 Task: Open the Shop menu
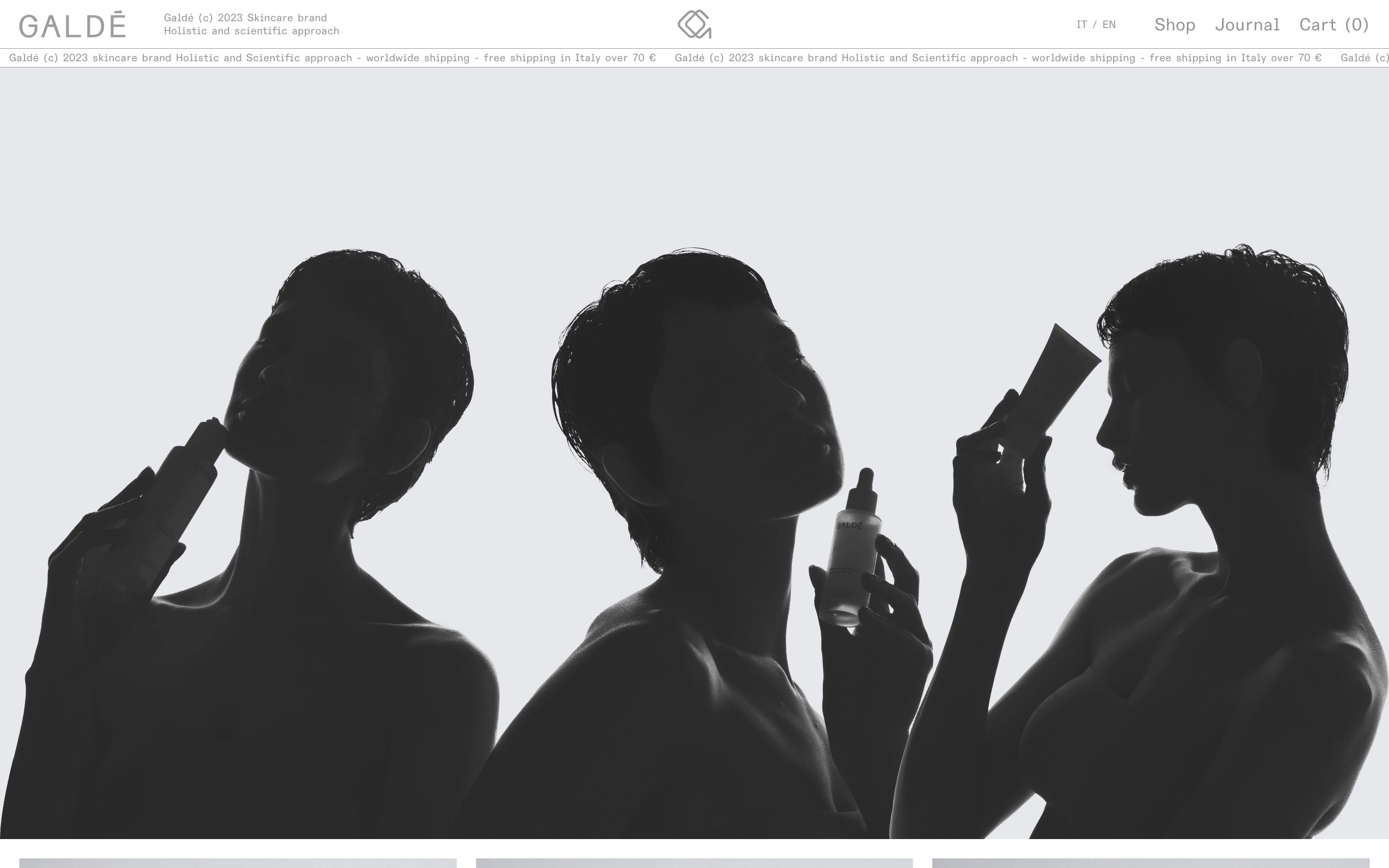click(x=1174, y=24)
